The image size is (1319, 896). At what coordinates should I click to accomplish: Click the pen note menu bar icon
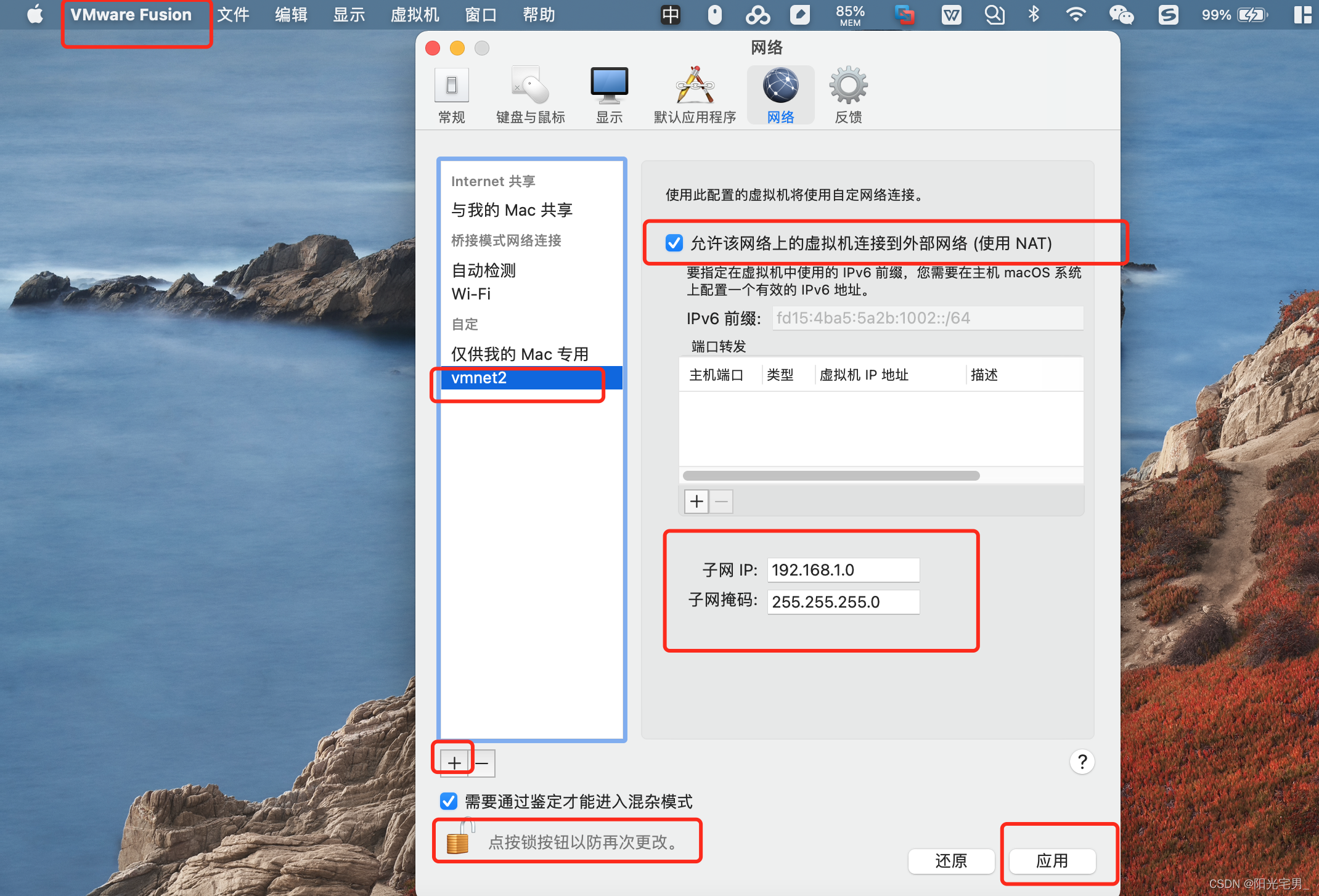coord(800,15)
